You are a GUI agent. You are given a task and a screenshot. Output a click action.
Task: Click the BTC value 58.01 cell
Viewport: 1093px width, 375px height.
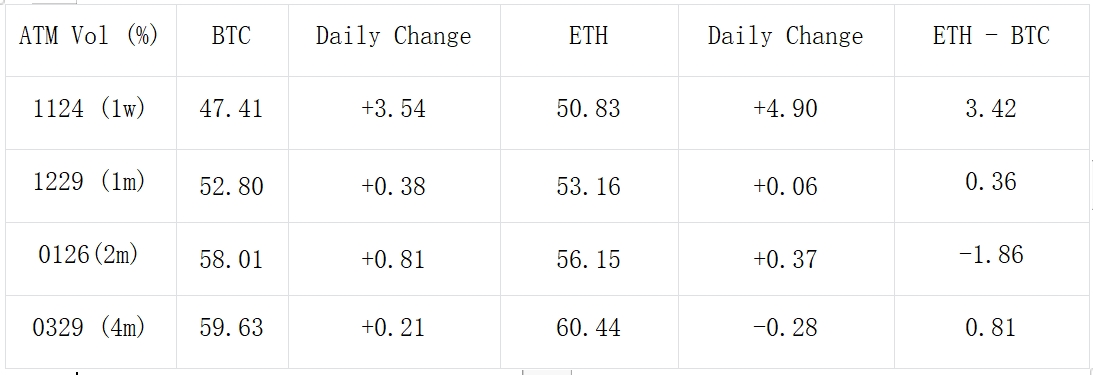(x=232, y=259)
